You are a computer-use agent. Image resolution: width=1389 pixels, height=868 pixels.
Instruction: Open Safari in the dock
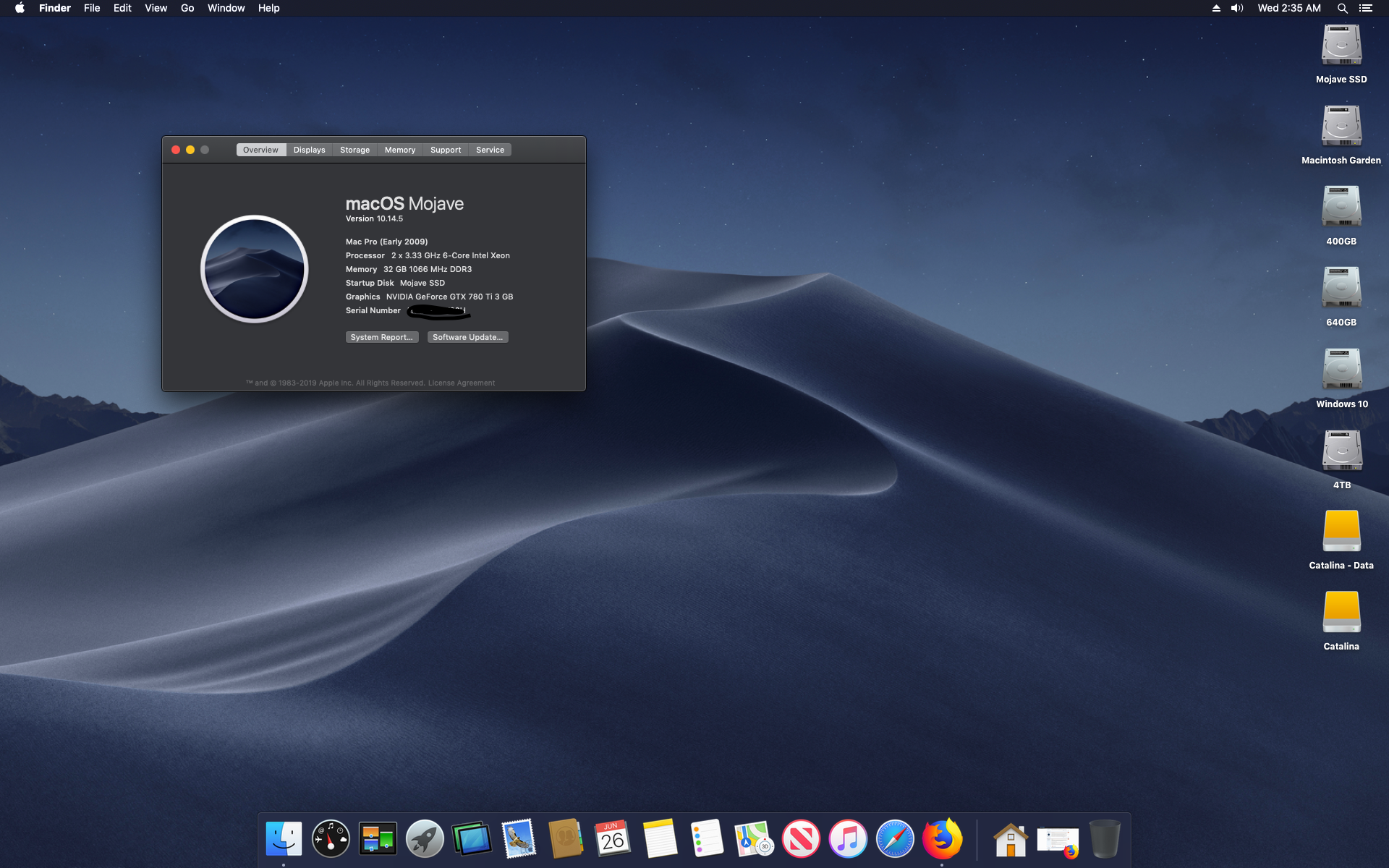(x=895, y=839)
